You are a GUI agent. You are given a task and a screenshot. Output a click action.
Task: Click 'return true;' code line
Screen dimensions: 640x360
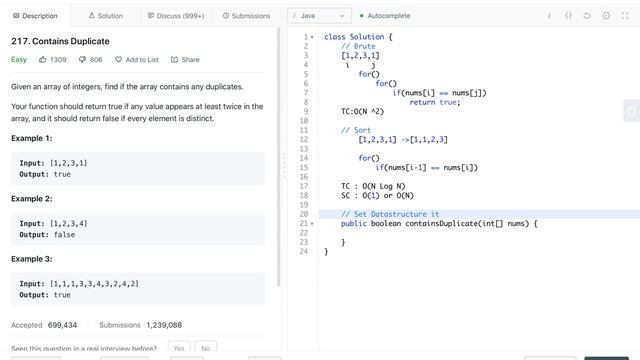(x=435, y=102)
